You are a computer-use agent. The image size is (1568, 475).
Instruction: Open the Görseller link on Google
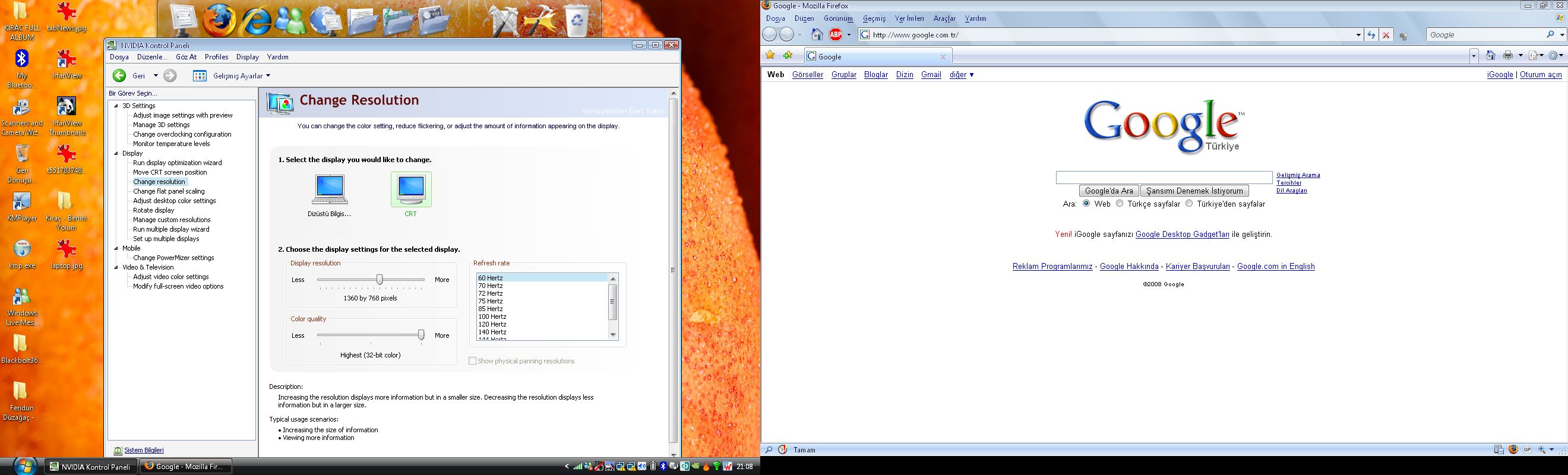(x=808, y=75)
